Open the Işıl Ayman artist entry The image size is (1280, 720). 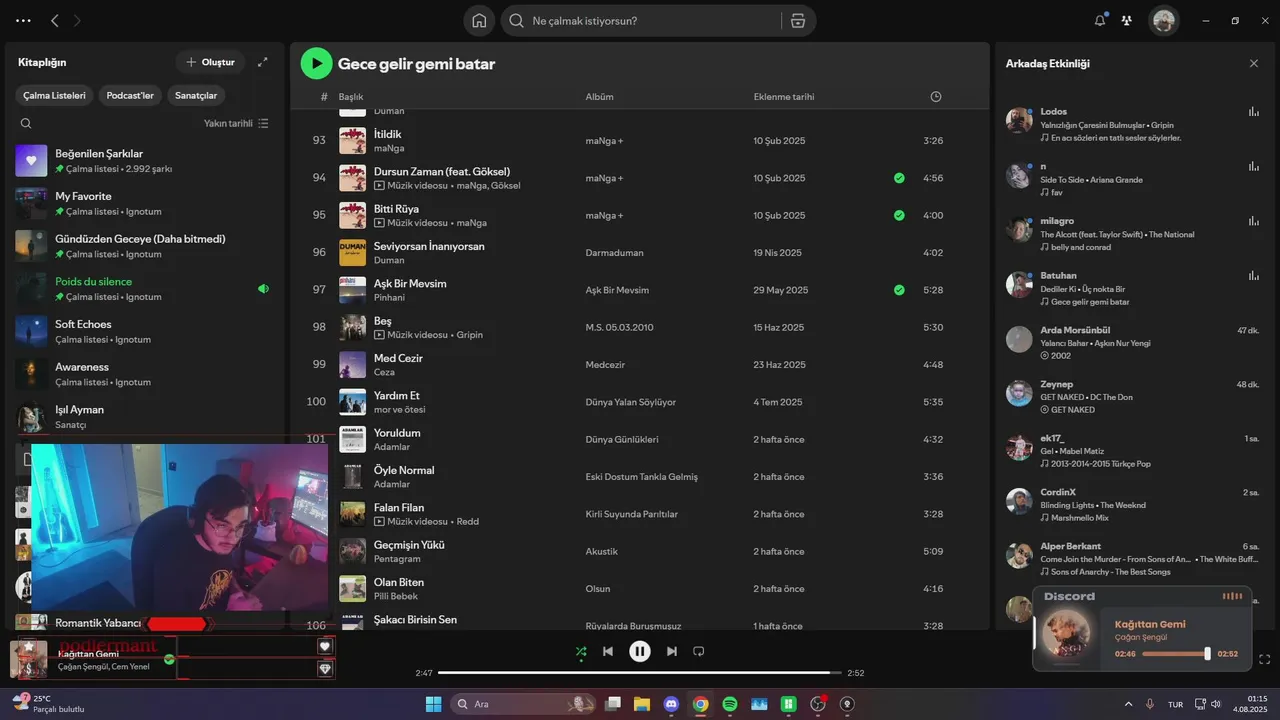click(x=143, y=417)
